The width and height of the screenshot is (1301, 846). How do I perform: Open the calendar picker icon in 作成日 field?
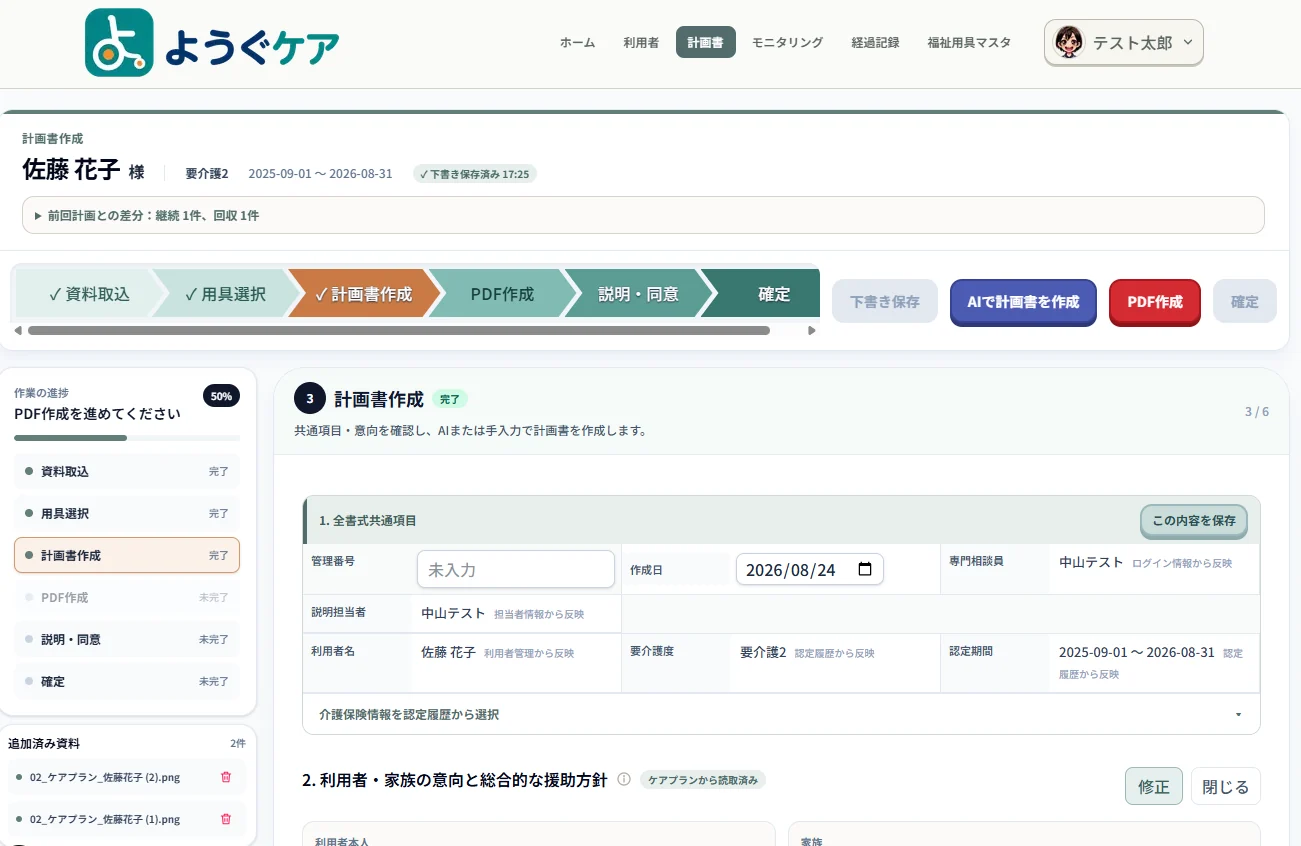[865, 570]
